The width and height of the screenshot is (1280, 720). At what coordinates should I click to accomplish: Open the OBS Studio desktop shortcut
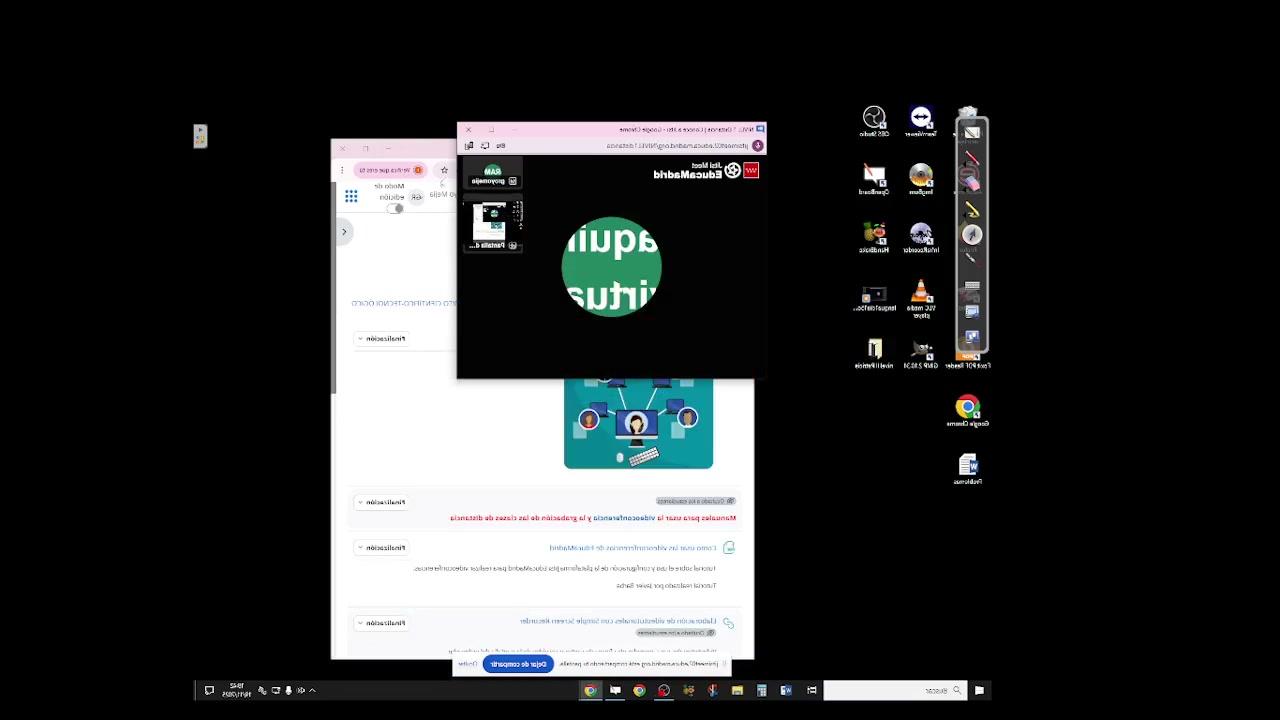[x=874, y=121]
